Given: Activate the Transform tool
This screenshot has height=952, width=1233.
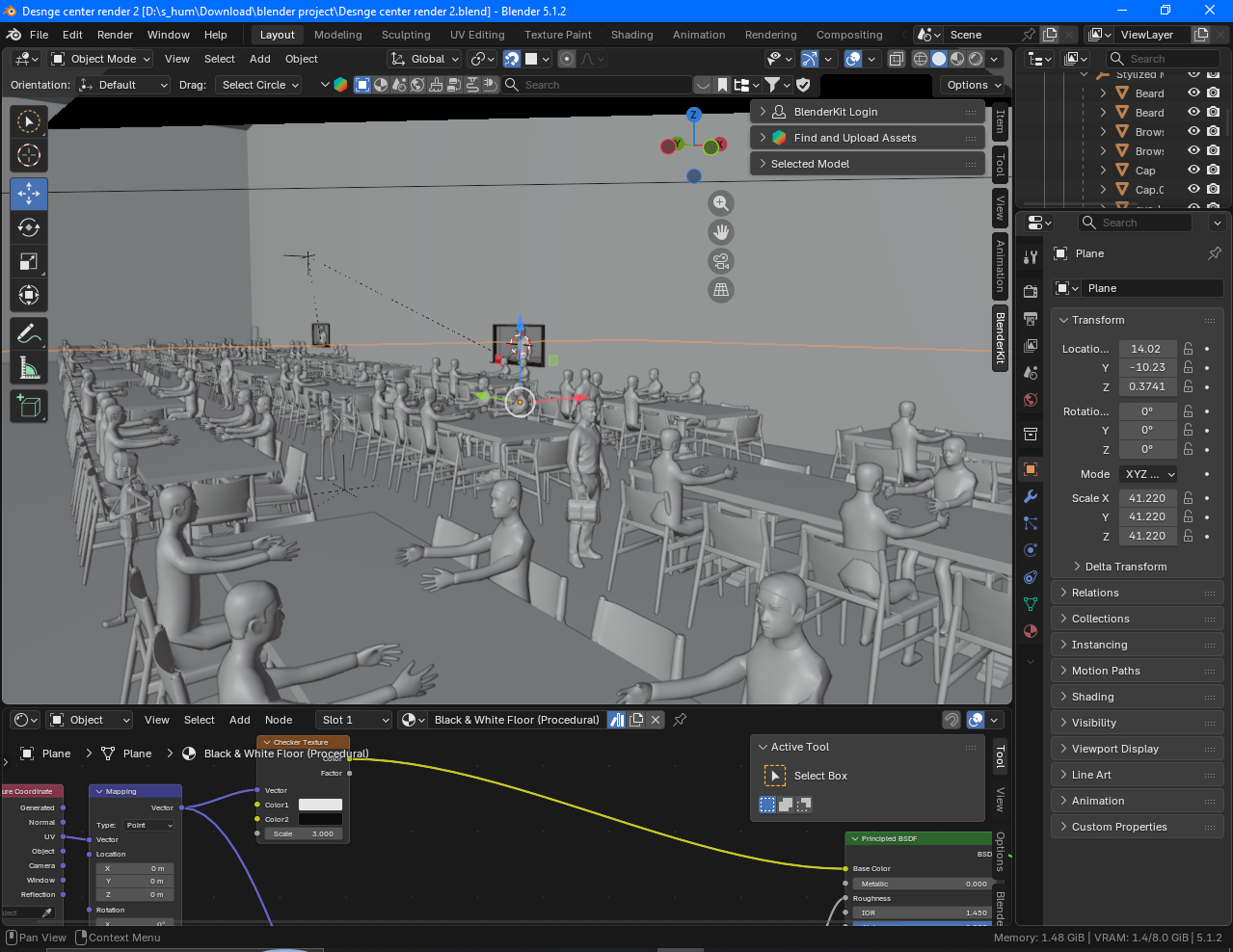Looking at the screenshot, I should pyautogui.click(x=29, y=295).
